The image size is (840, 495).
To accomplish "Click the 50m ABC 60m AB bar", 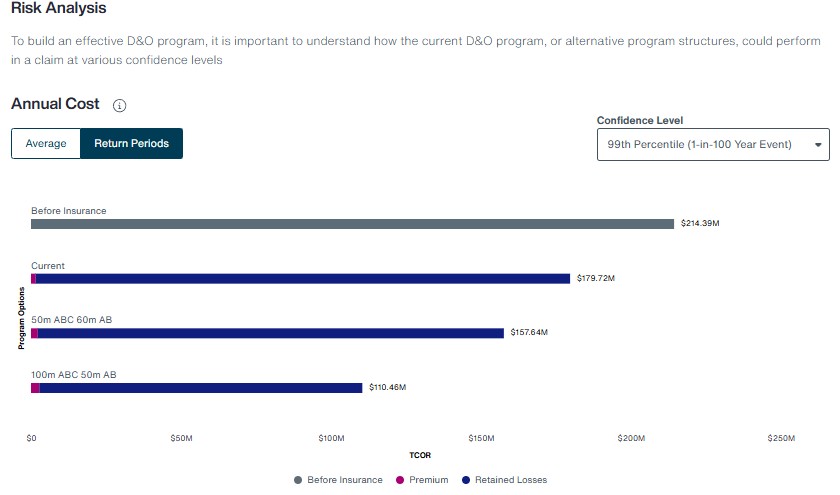I will coord(267,333).
